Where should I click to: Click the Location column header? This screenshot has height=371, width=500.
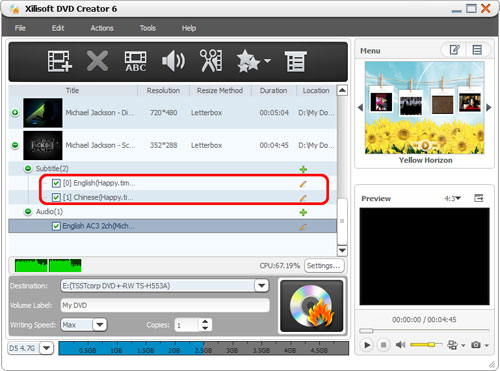(316, 90)
